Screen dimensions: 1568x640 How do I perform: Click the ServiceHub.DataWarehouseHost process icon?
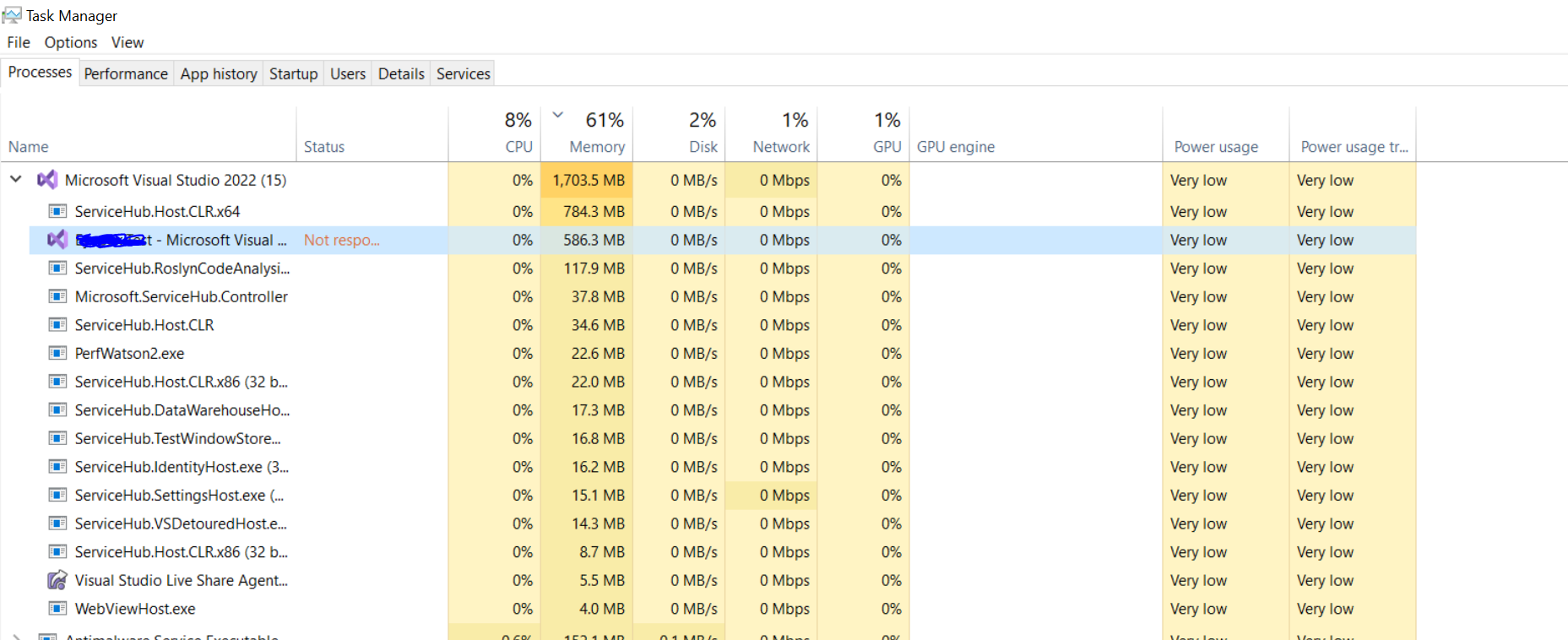[x=57, y=410]
